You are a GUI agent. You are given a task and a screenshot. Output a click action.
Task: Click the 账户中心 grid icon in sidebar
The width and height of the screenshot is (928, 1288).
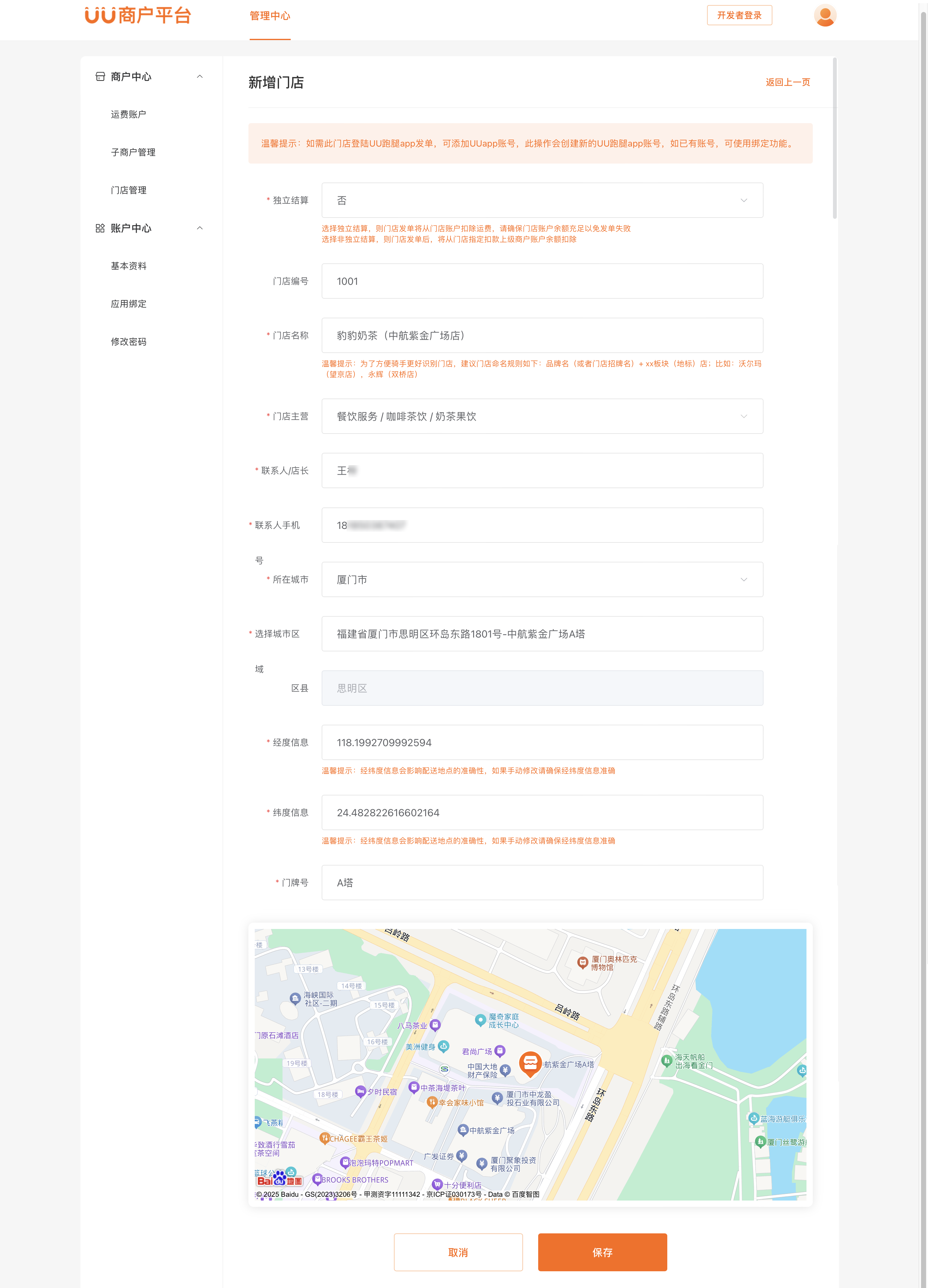(x=100, y=228)
